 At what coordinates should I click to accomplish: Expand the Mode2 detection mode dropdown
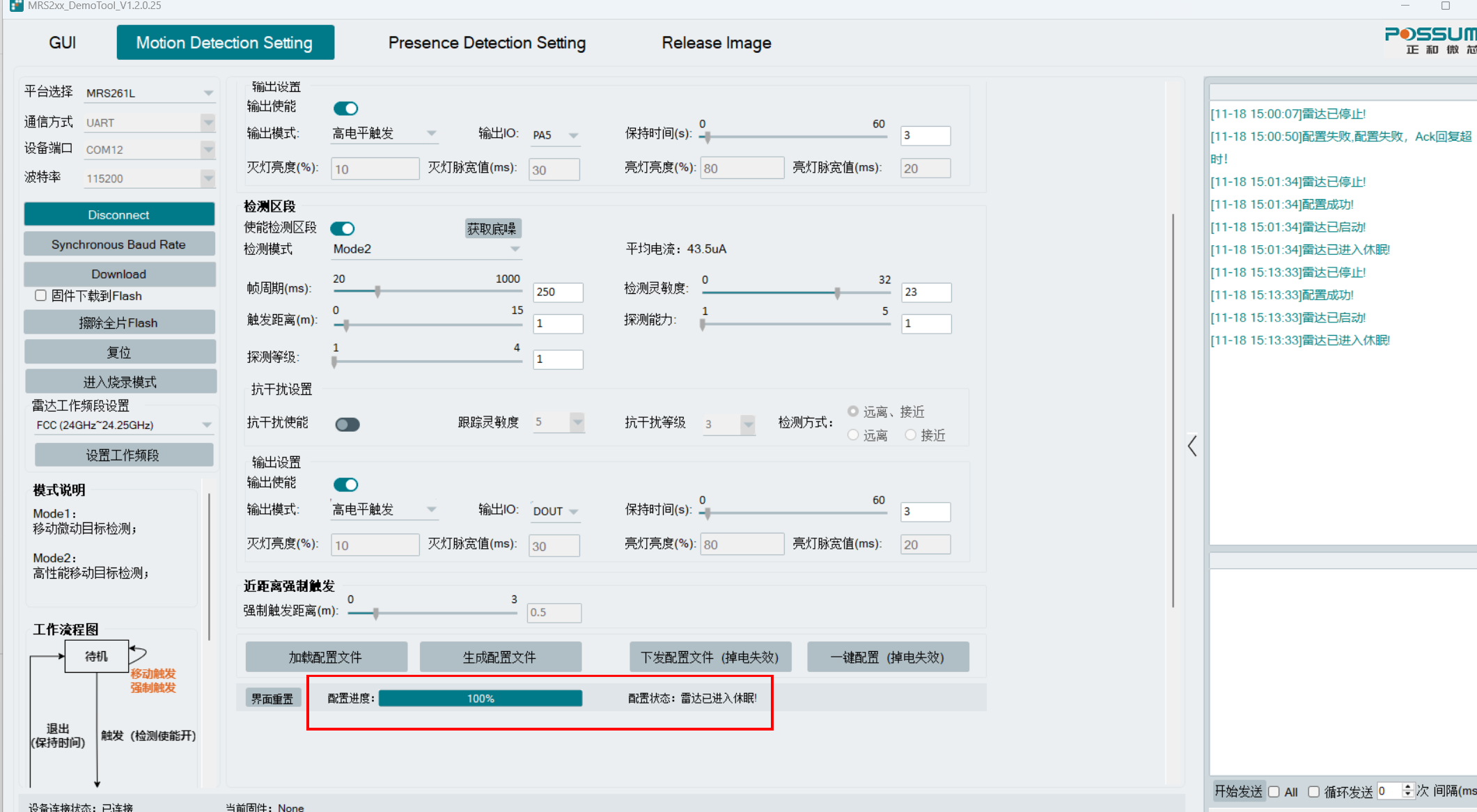point(515,249)
